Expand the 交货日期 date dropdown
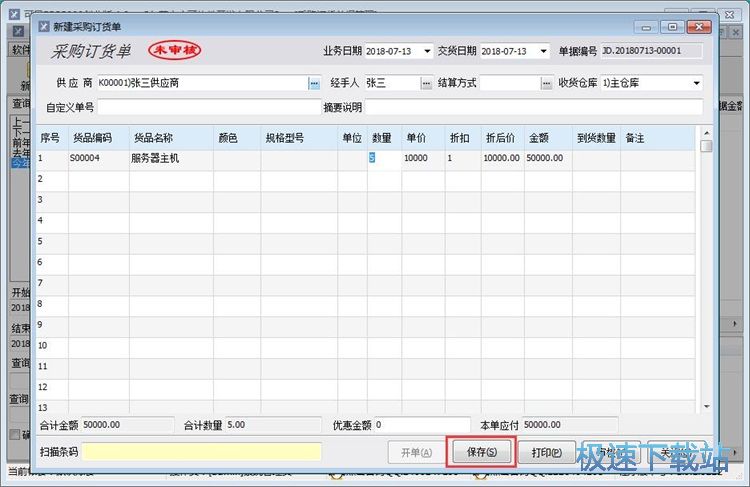The width and height of the screenshot is (750, 487). pyautogui.click(x=543, y=51)
